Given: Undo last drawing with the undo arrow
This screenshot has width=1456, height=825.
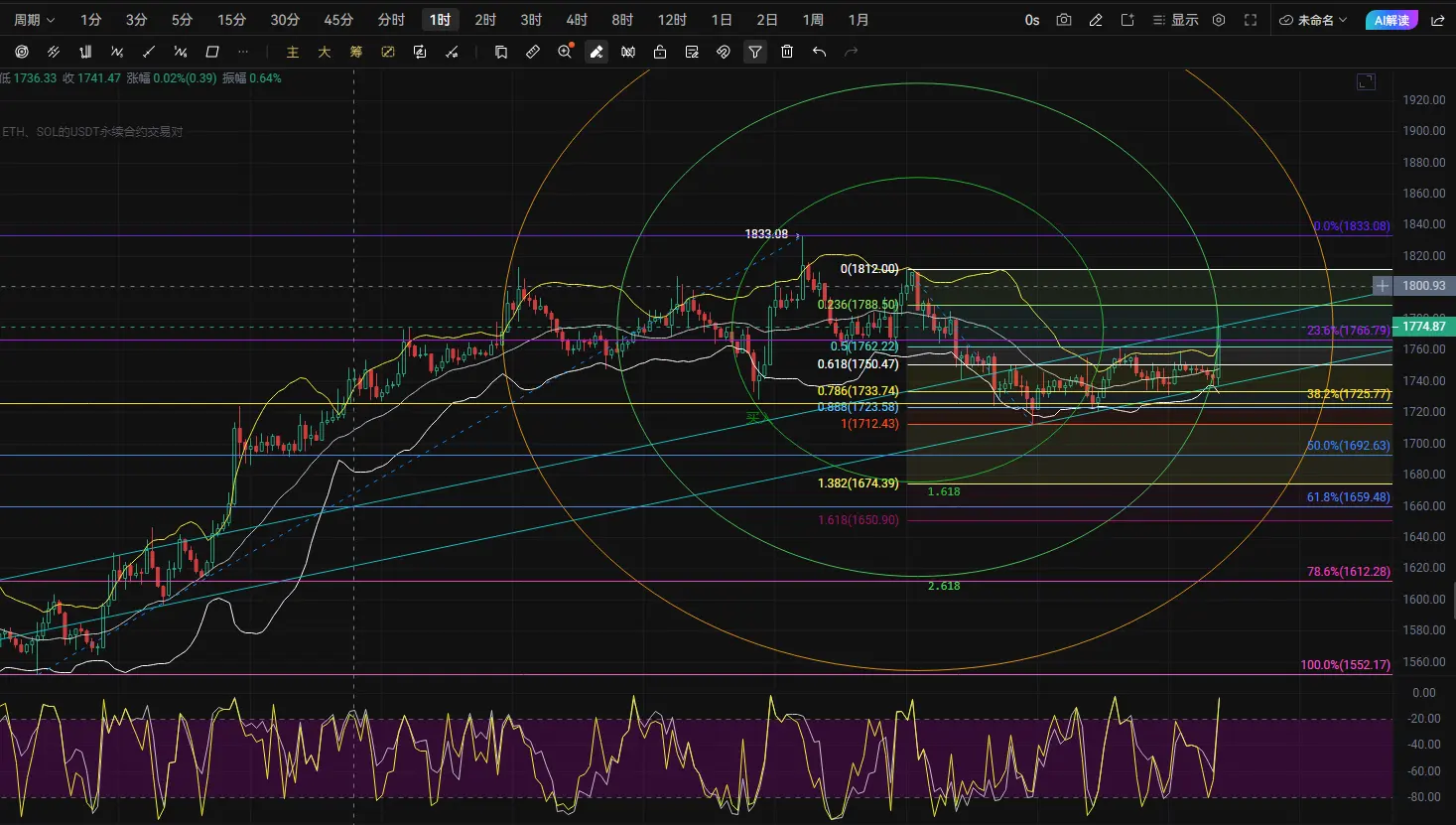Looking at the screenshot, I should pyautogui.click(x=819, y=52).
